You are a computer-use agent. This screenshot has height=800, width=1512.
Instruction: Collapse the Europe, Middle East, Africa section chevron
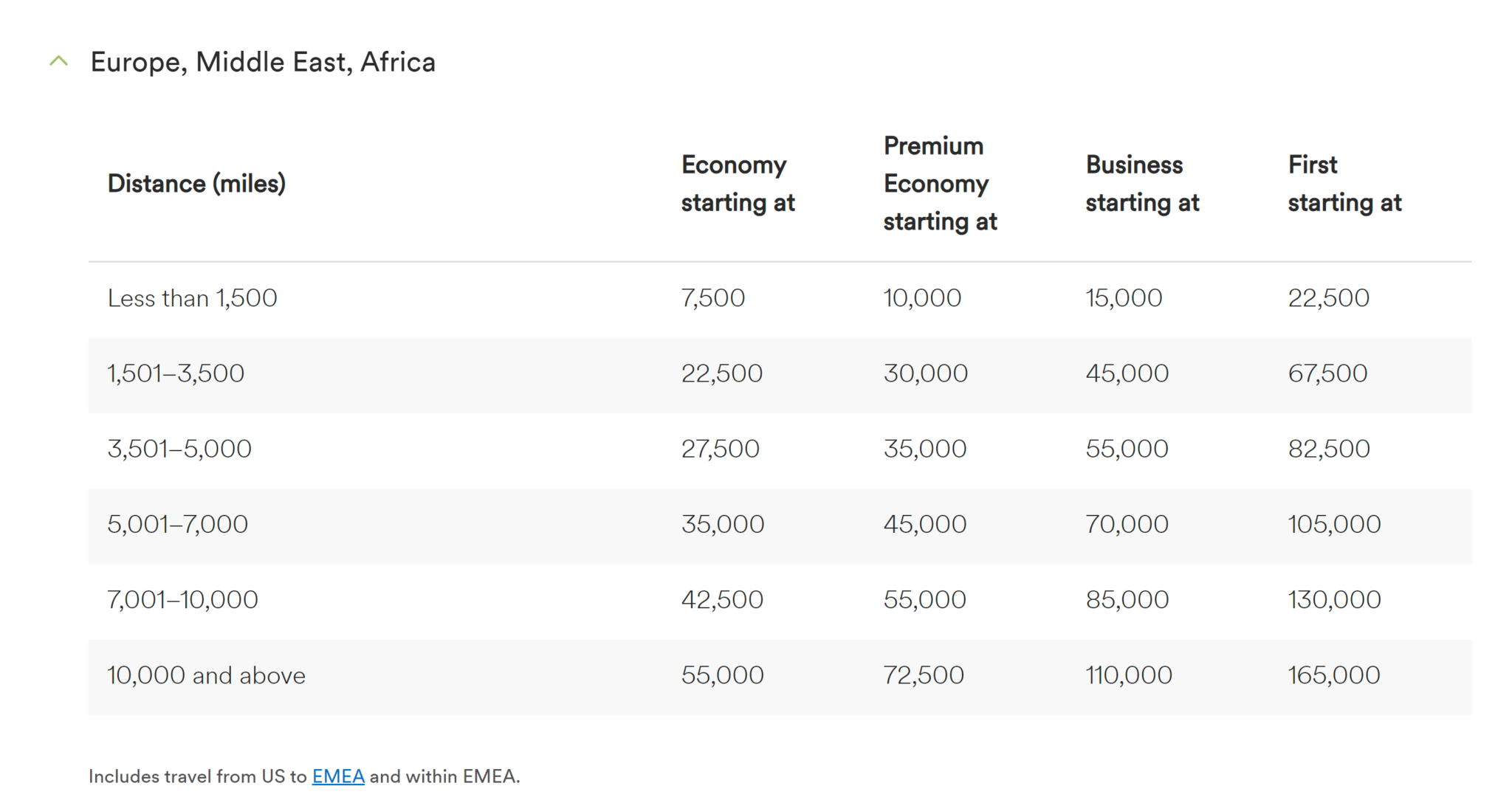[59, 62]
